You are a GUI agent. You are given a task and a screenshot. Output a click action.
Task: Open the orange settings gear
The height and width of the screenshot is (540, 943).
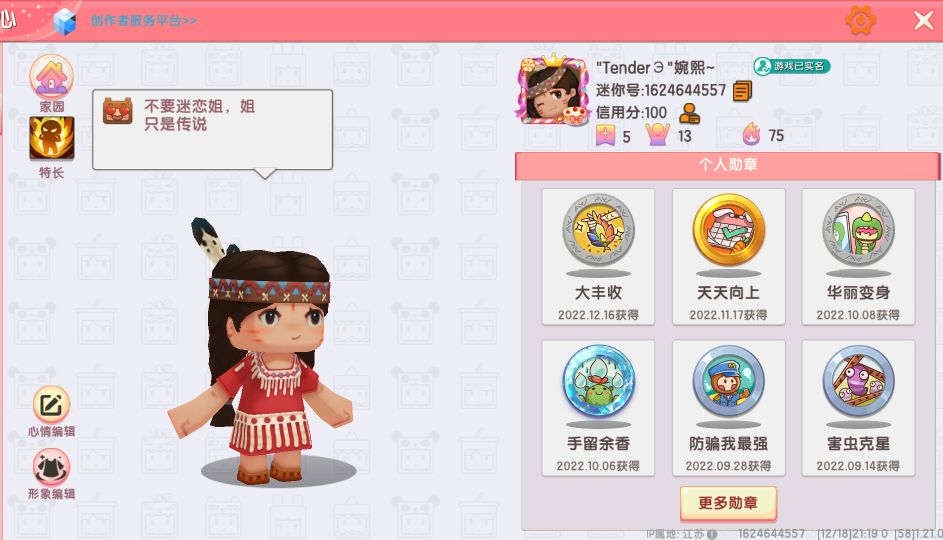click(x=861, y=20)
